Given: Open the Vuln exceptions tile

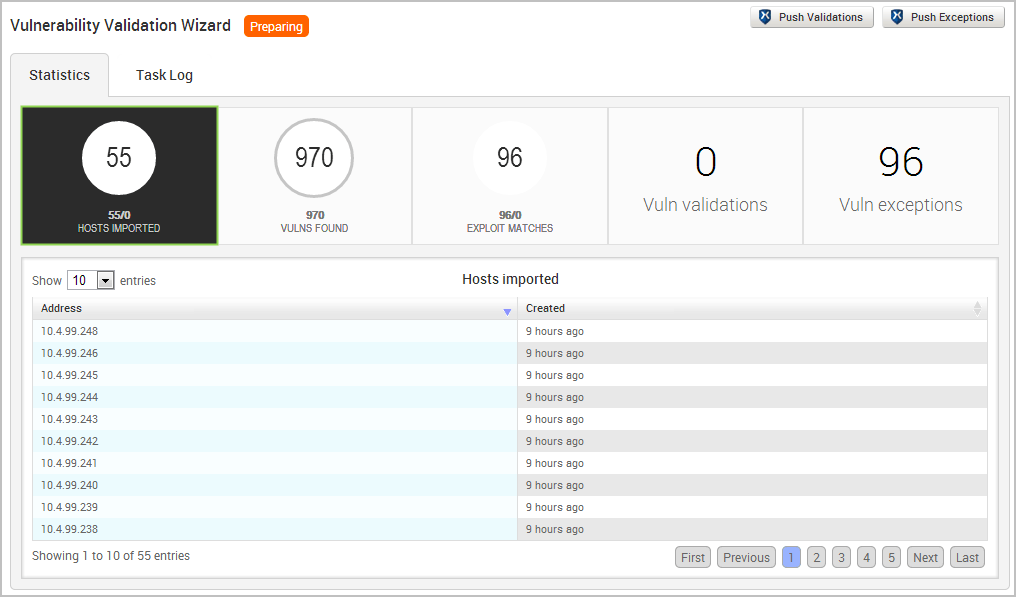Looking at the screenshot, I should [x=900, y=176].
